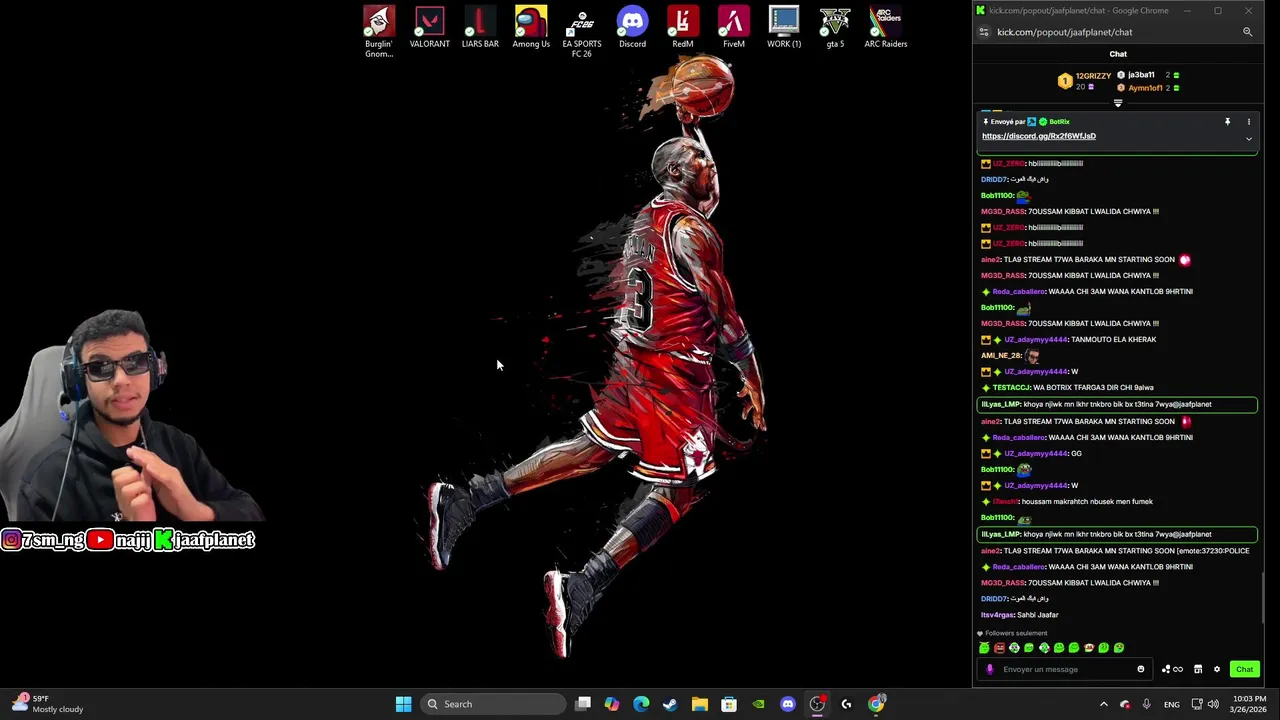Open the pinned message three-dot menu
The image size is (1280, 720).
(x=1248, y=122)
